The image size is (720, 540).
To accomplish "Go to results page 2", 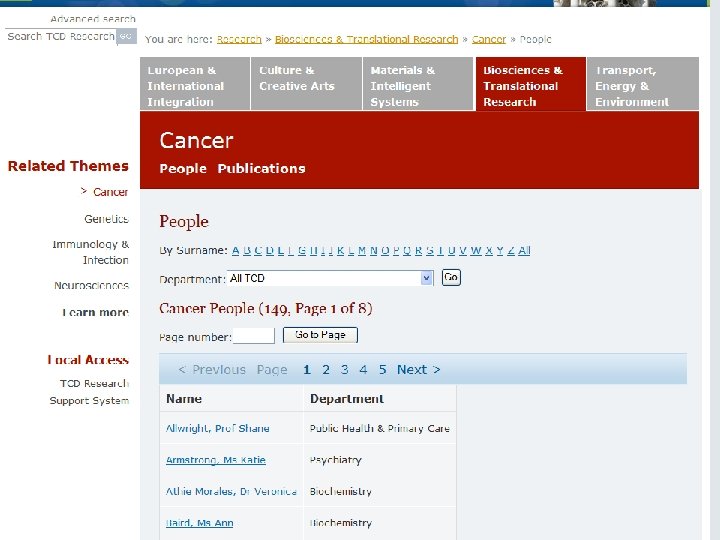I will coord(326,370).
